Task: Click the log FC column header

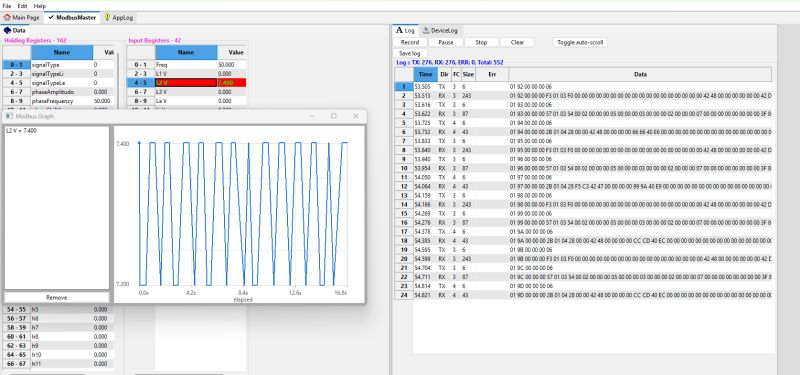Action: 456,74
